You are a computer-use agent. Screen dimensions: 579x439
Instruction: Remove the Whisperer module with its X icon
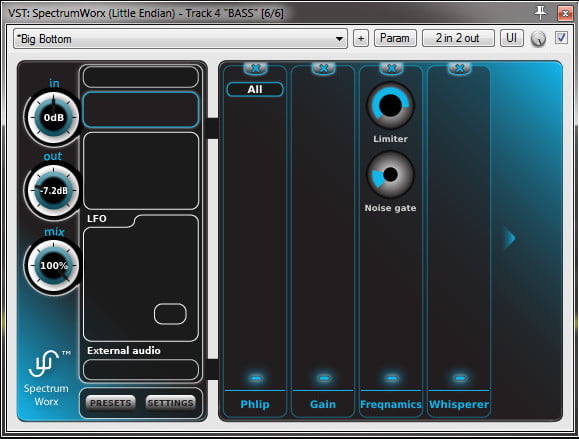coord(459,68)
